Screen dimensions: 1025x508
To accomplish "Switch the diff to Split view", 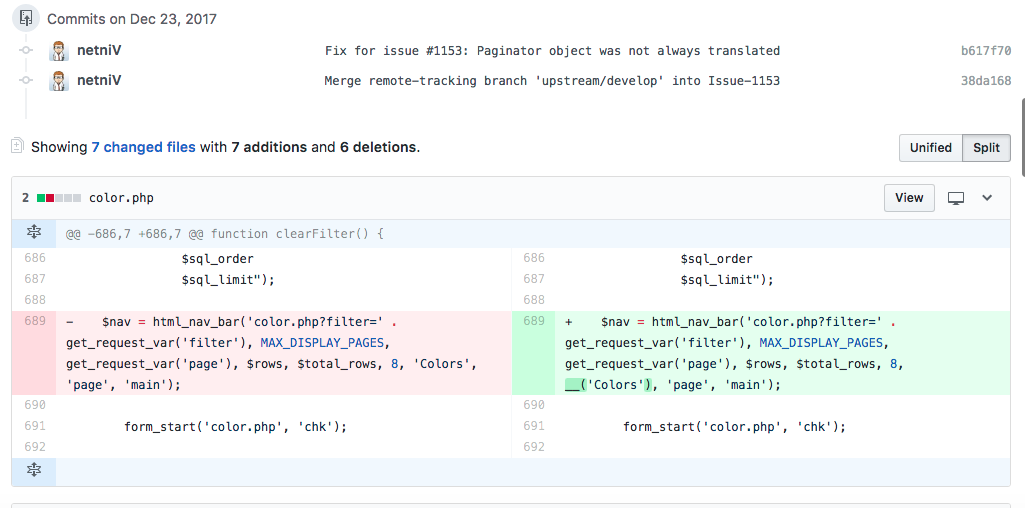I will [986, 148].
